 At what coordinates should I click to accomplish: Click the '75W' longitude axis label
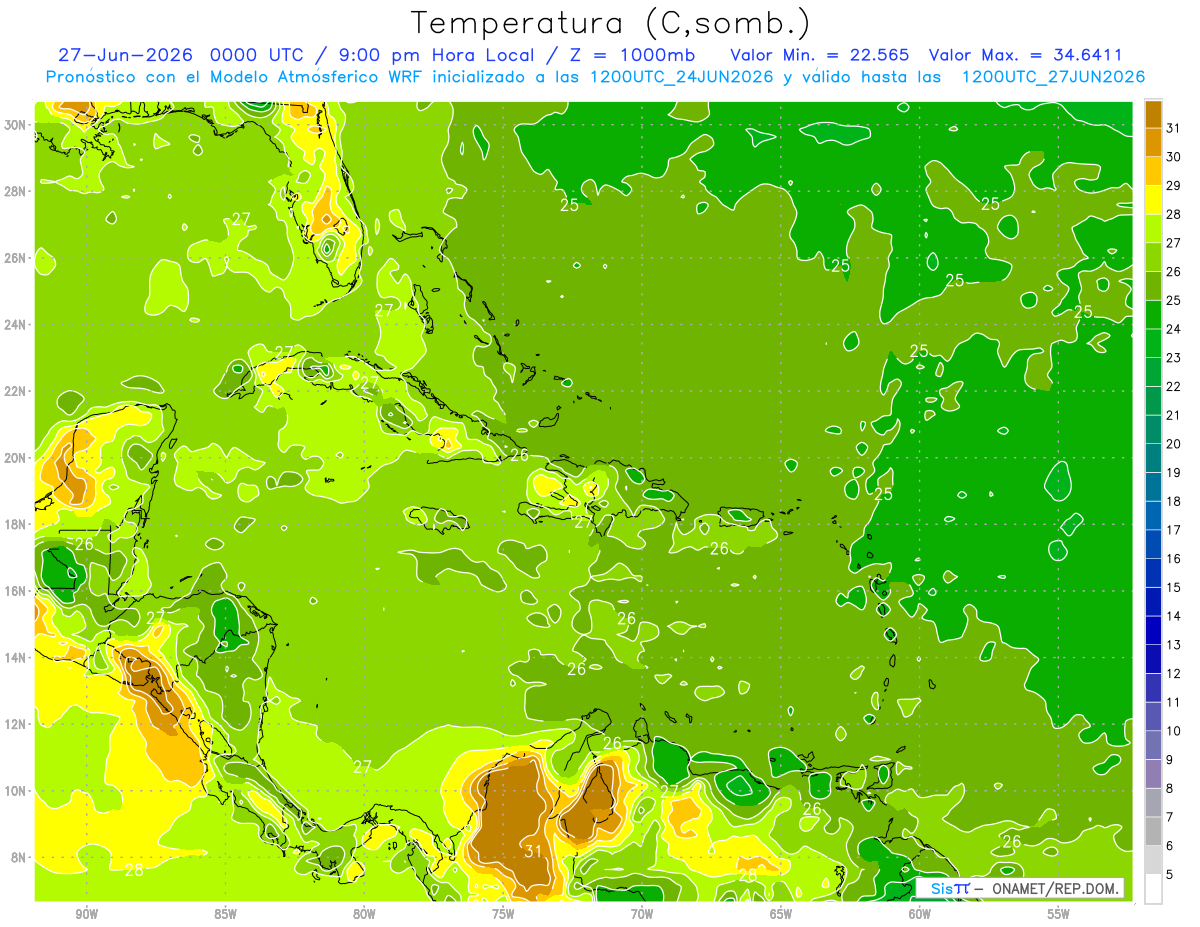click(503, 914)
